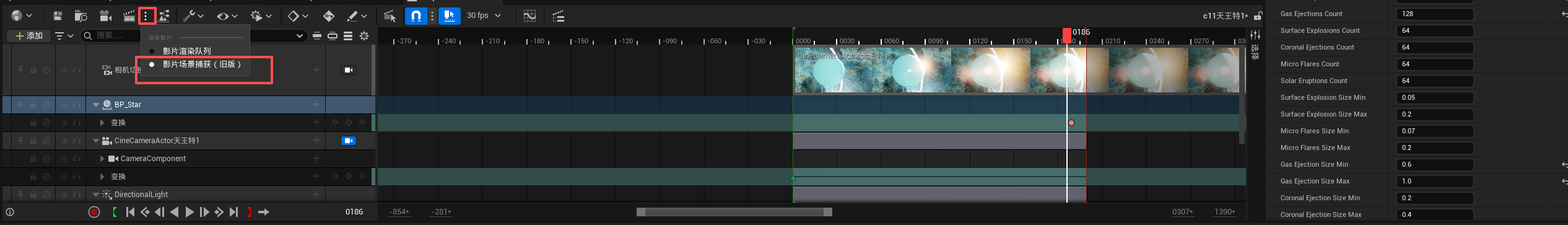Click camera lock on 相机切换 track
Viewport: 1568px width, 225px height.
tap(349, 70)
